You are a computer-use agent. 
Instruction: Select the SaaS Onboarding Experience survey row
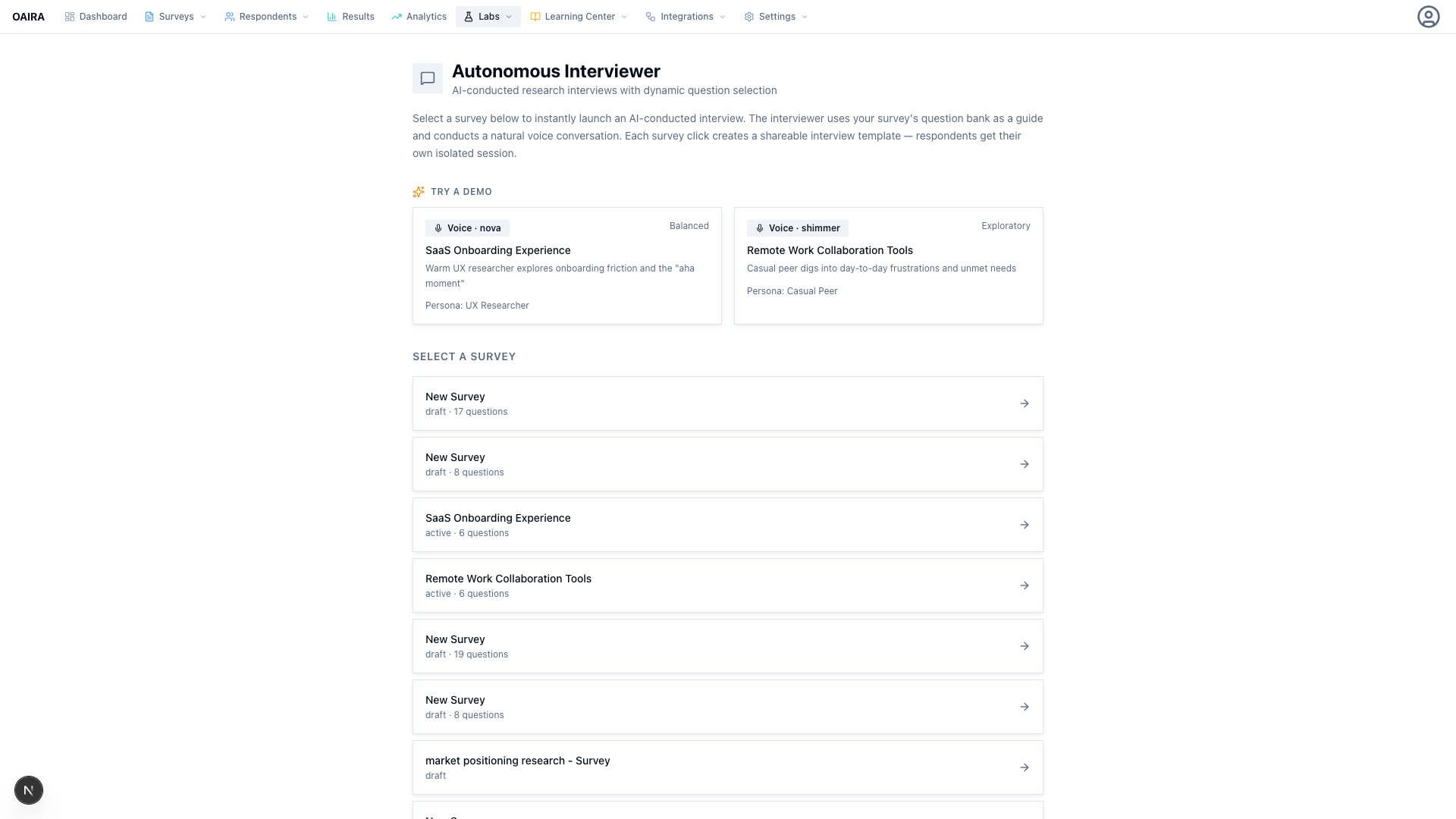click(x=728, y=525)
